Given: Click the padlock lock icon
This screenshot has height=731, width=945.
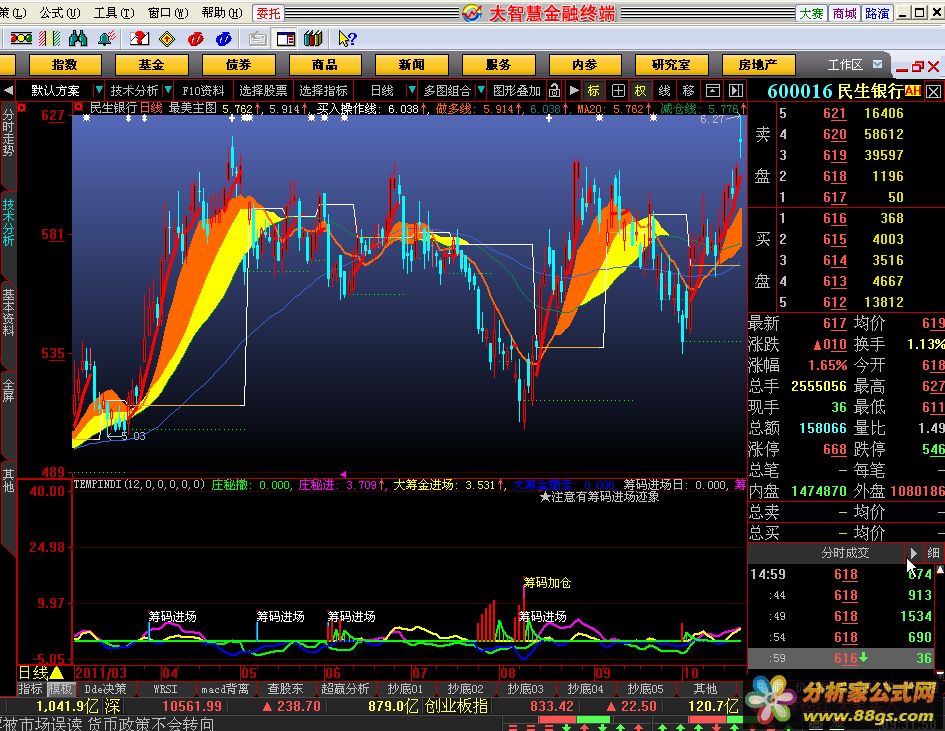Looking at the screenshot, I should (554, 90).
